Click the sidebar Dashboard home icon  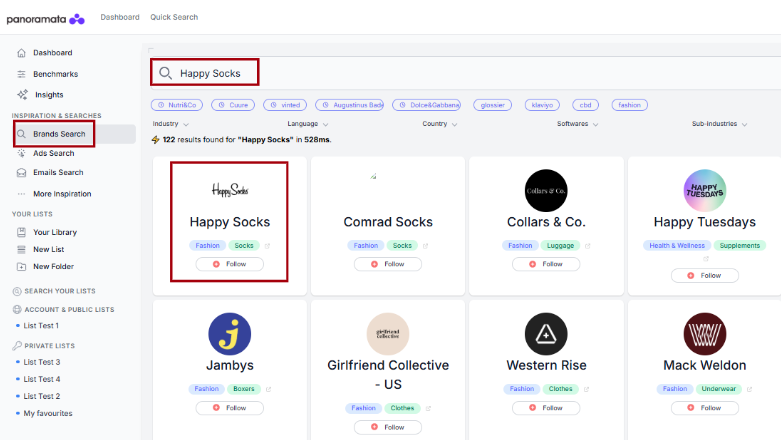coord(21,53)
